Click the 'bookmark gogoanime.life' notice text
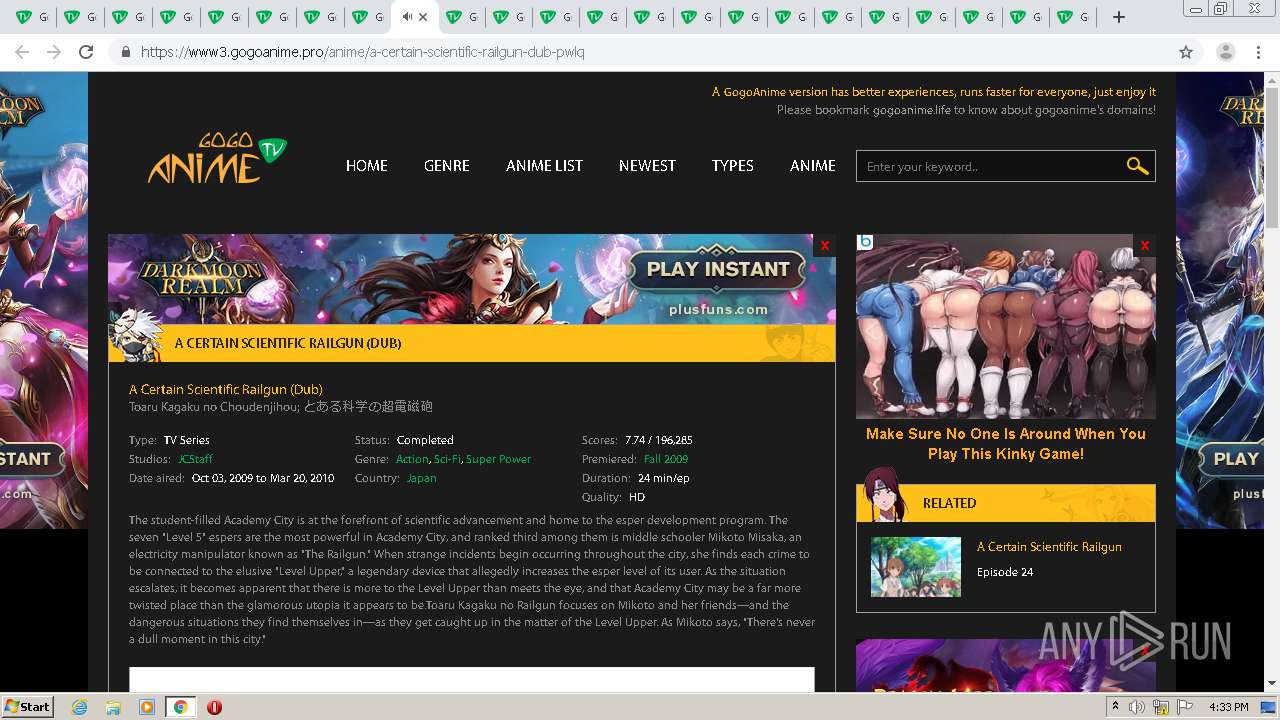1280x720 pixels. 966,110
